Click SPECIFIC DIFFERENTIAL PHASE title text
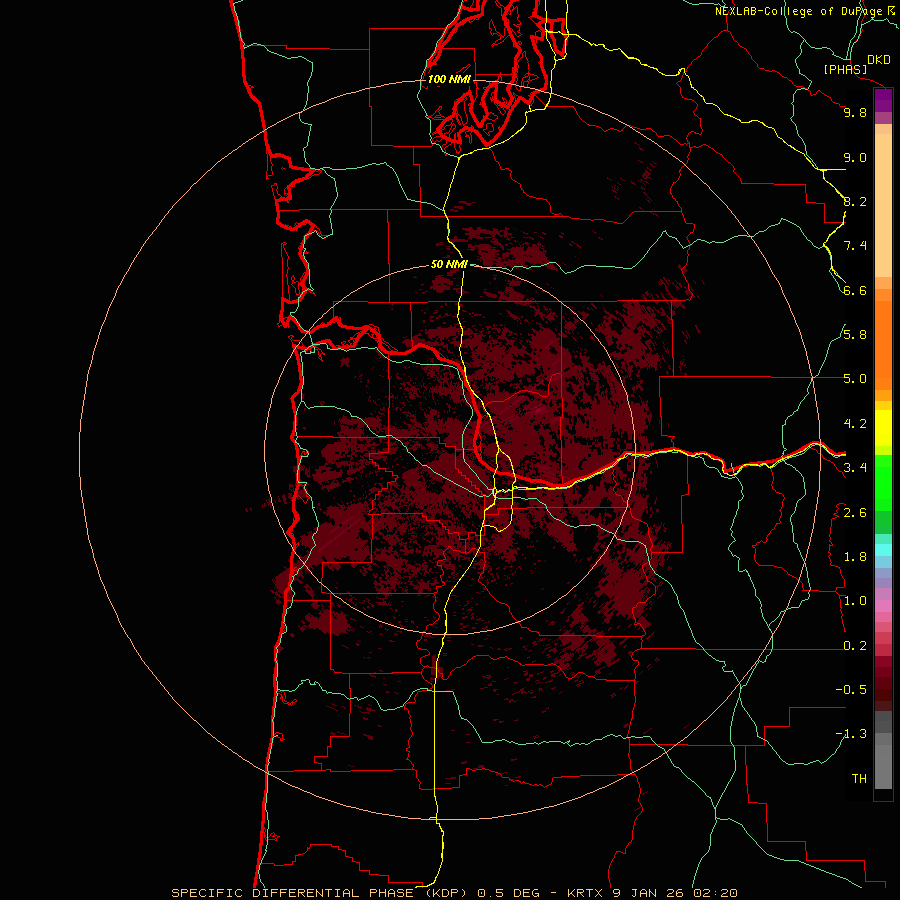 pos(292,893)
